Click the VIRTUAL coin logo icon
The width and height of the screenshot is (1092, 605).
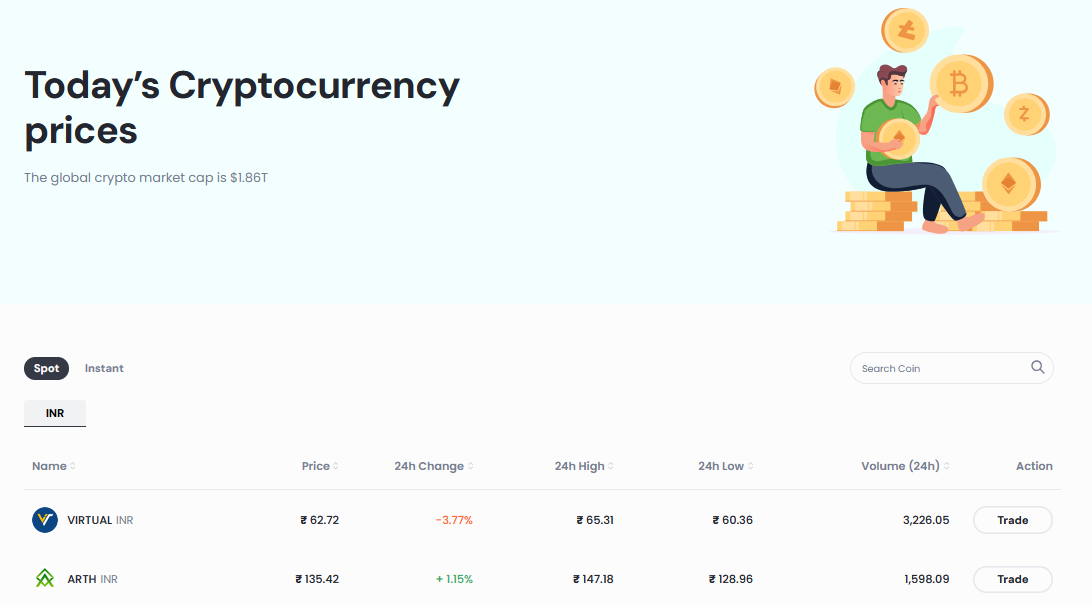tap(45, 520)
